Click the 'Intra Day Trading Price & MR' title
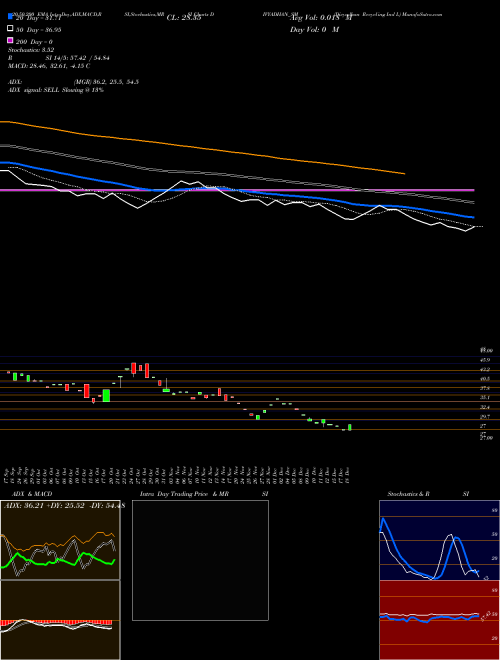This screenshot has height=660, width=500. [x=184, y=494]
